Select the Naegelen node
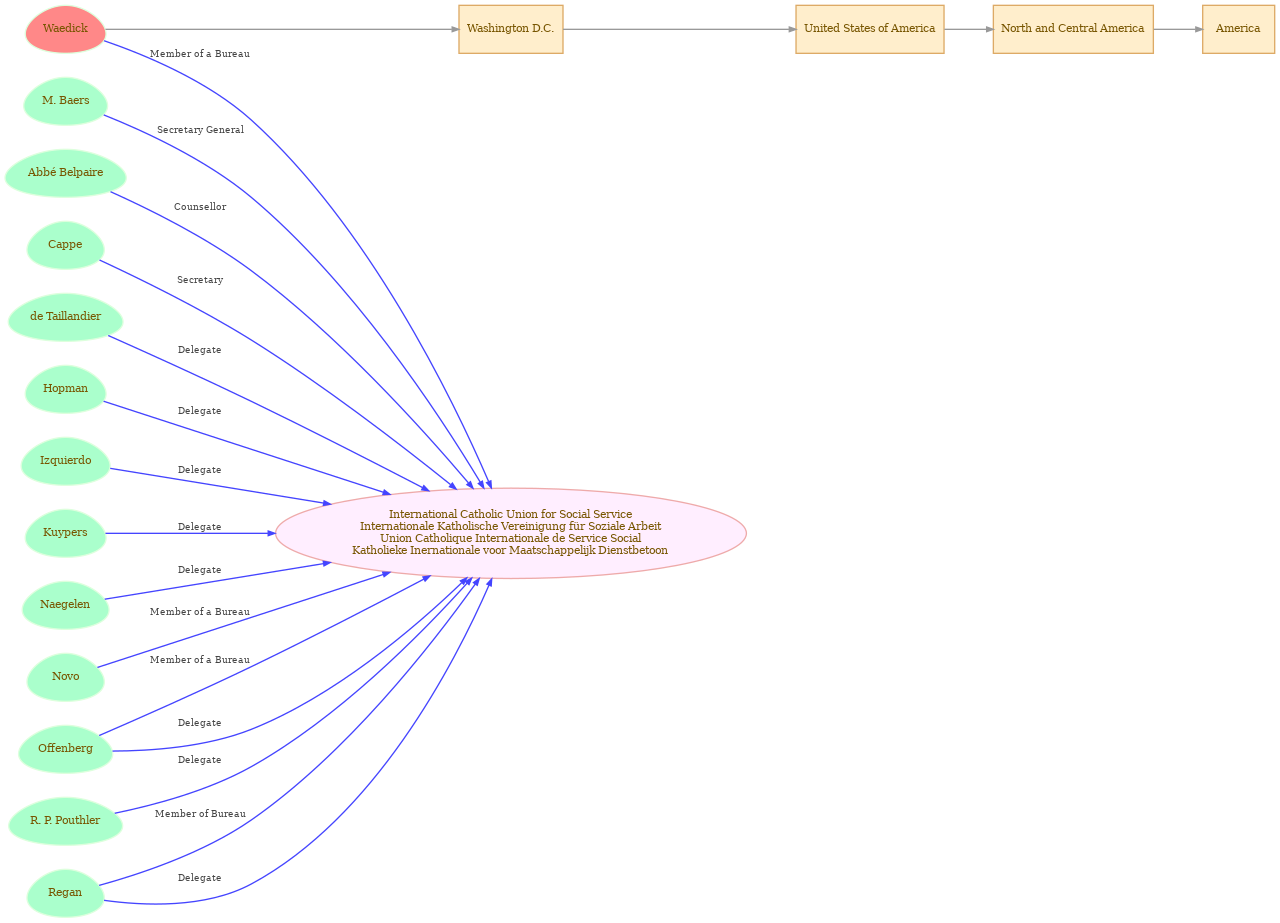The height and width of the screenshot is (923, 1280). pos(65,605)
